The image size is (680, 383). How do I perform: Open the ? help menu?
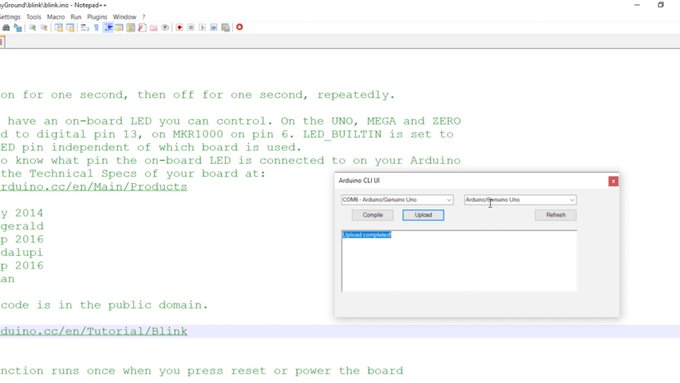tap(144, 17)
